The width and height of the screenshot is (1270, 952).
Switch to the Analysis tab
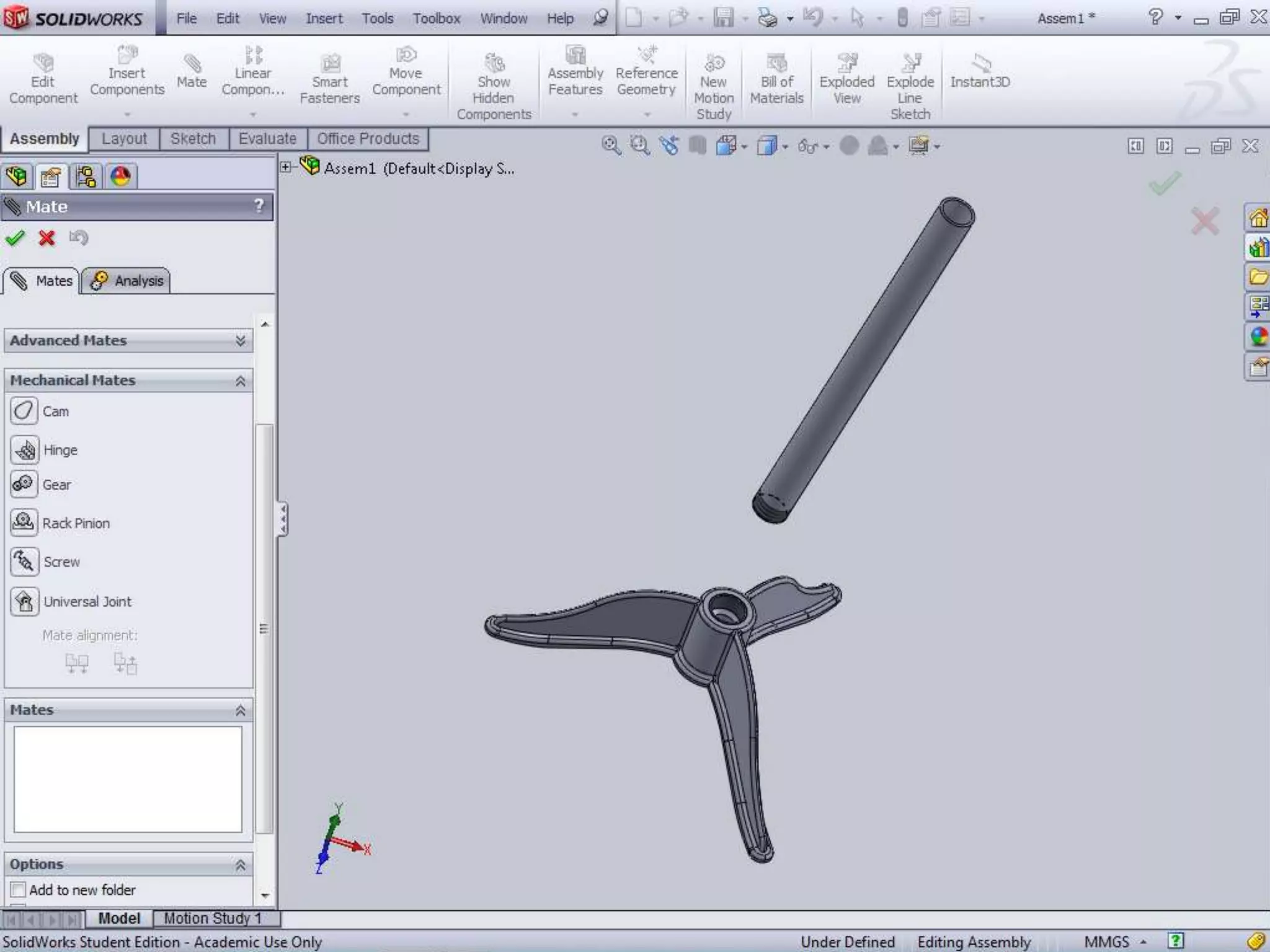[127, 281]
